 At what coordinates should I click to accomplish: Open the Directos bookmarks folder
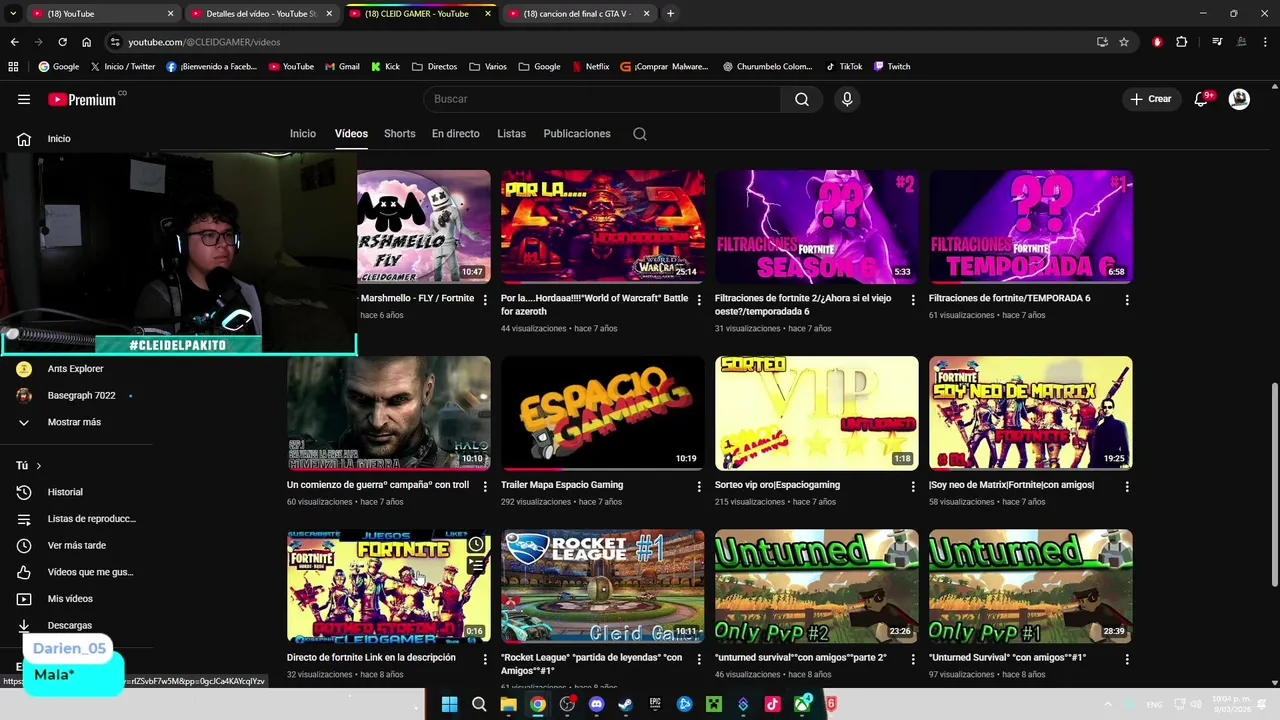(x=433, y=67)
